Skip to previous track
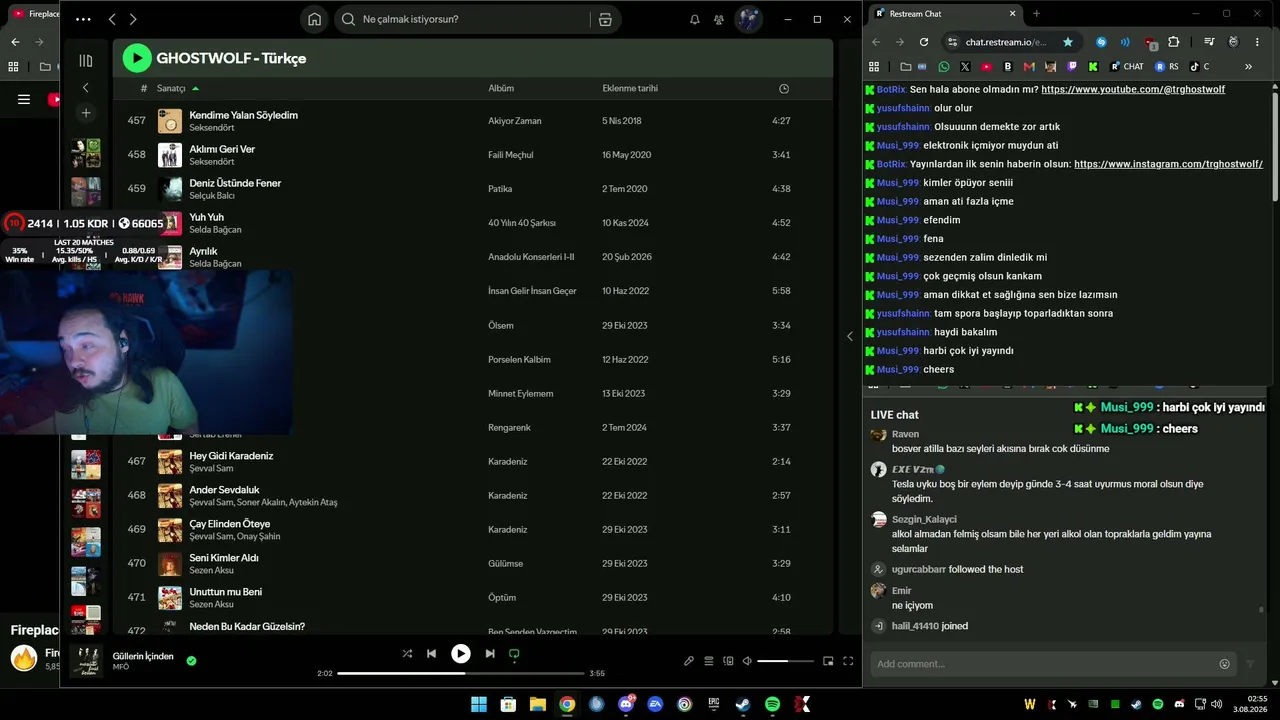Viewport: 1280px width, 720px height. (x=431, y=653)
